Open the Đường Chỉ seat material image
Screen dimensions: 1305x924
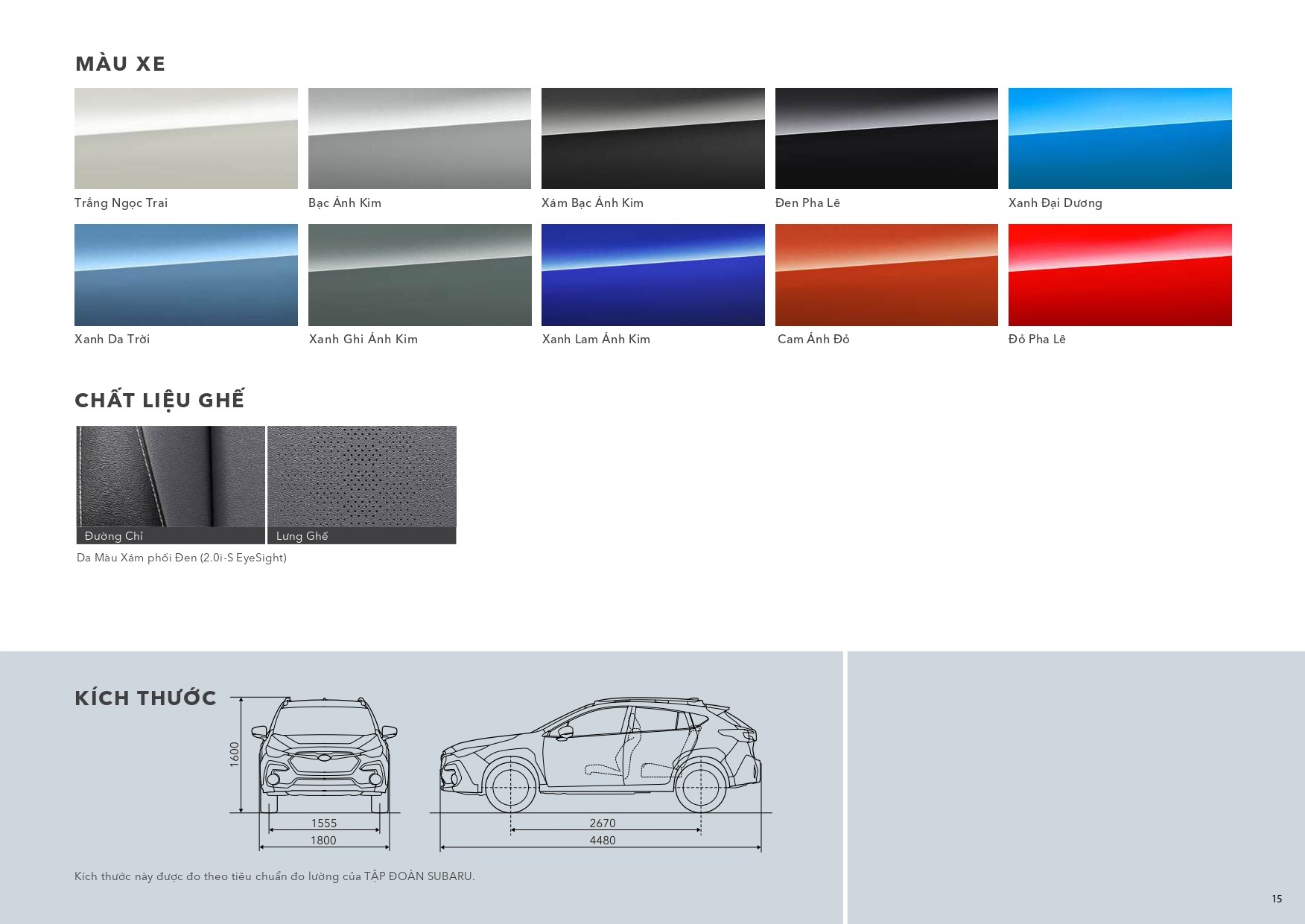click(x=171, y=477)
